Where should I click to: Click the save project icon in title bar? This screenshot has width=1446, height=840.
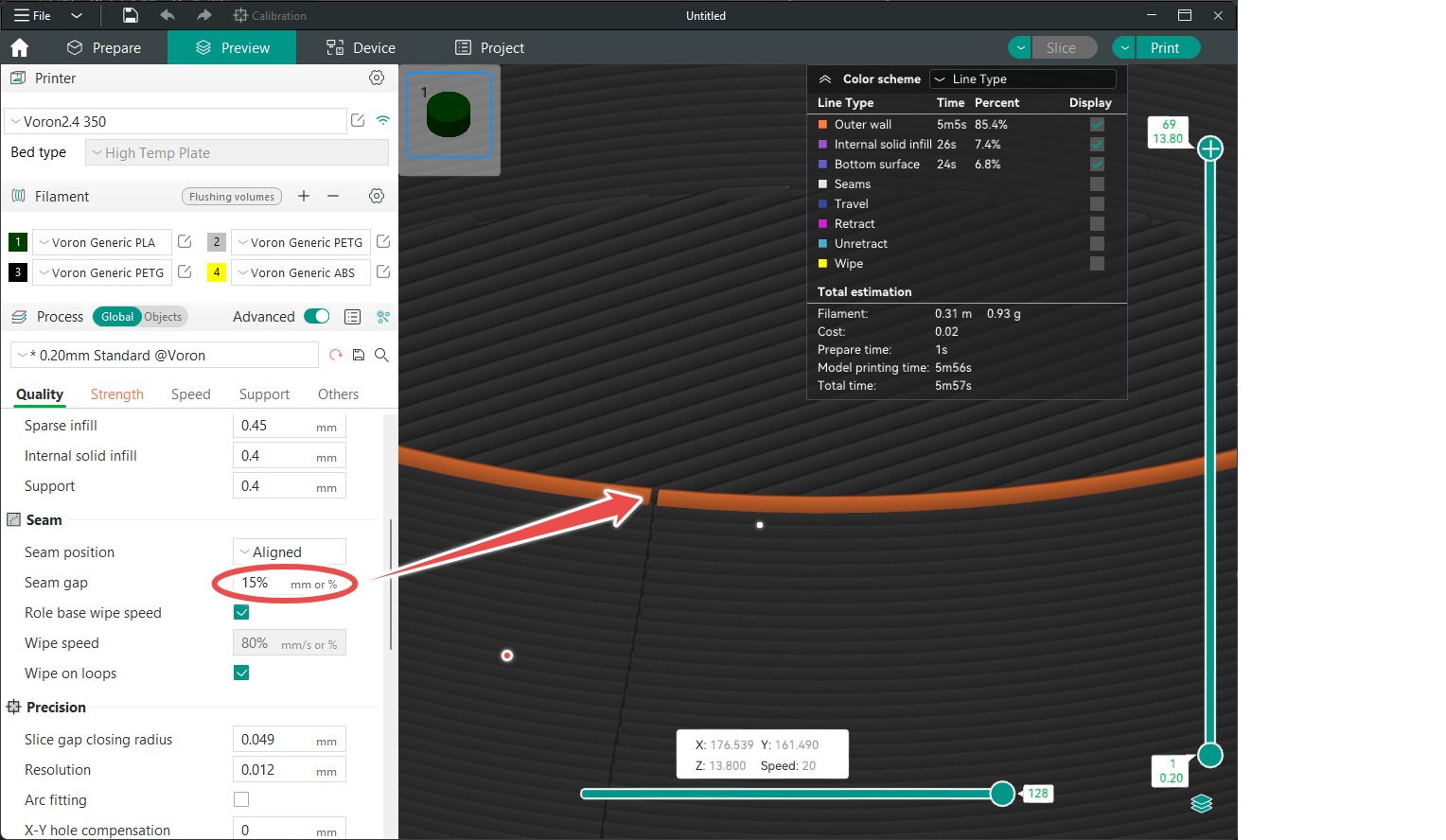131,15
